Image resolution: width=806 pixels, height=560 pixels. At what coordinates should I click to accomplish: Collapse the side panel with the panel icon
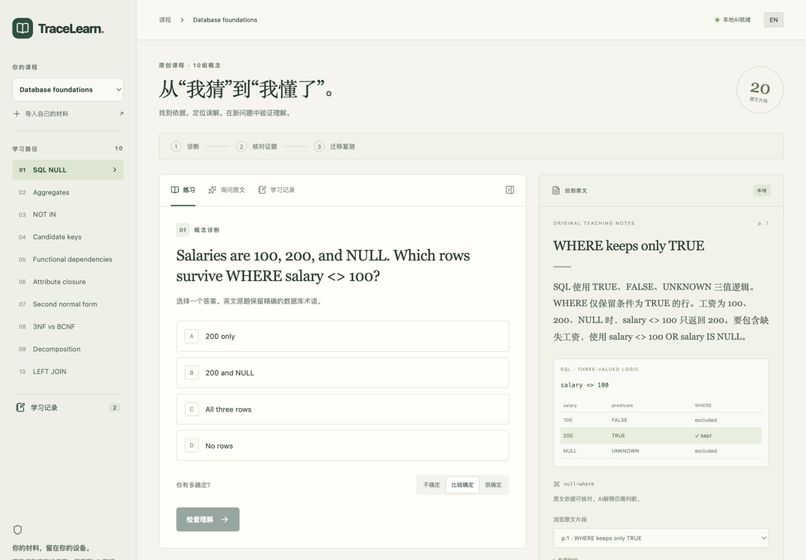coord(509,190)
